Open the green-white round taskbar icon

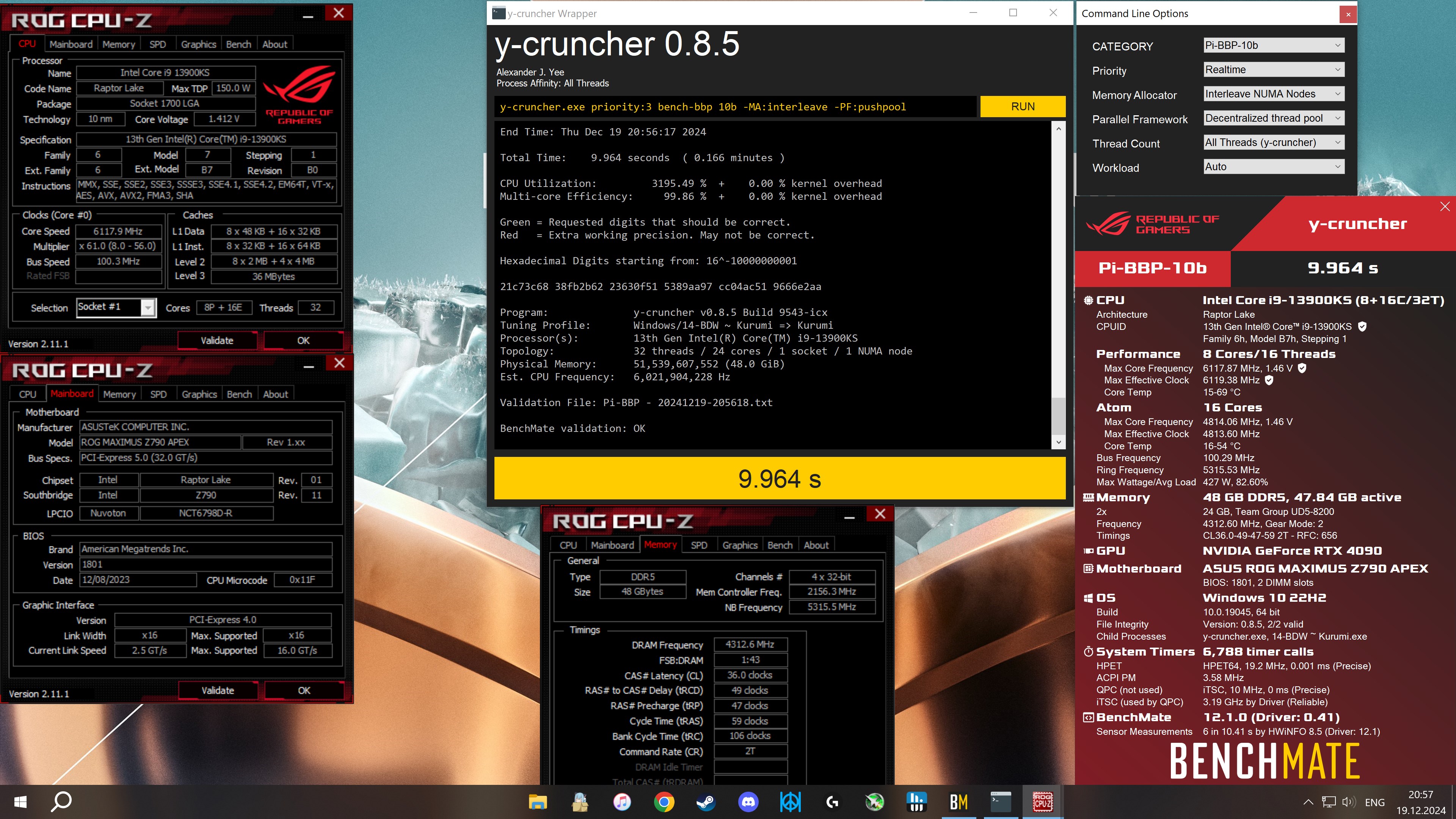(x=874, y=802)
